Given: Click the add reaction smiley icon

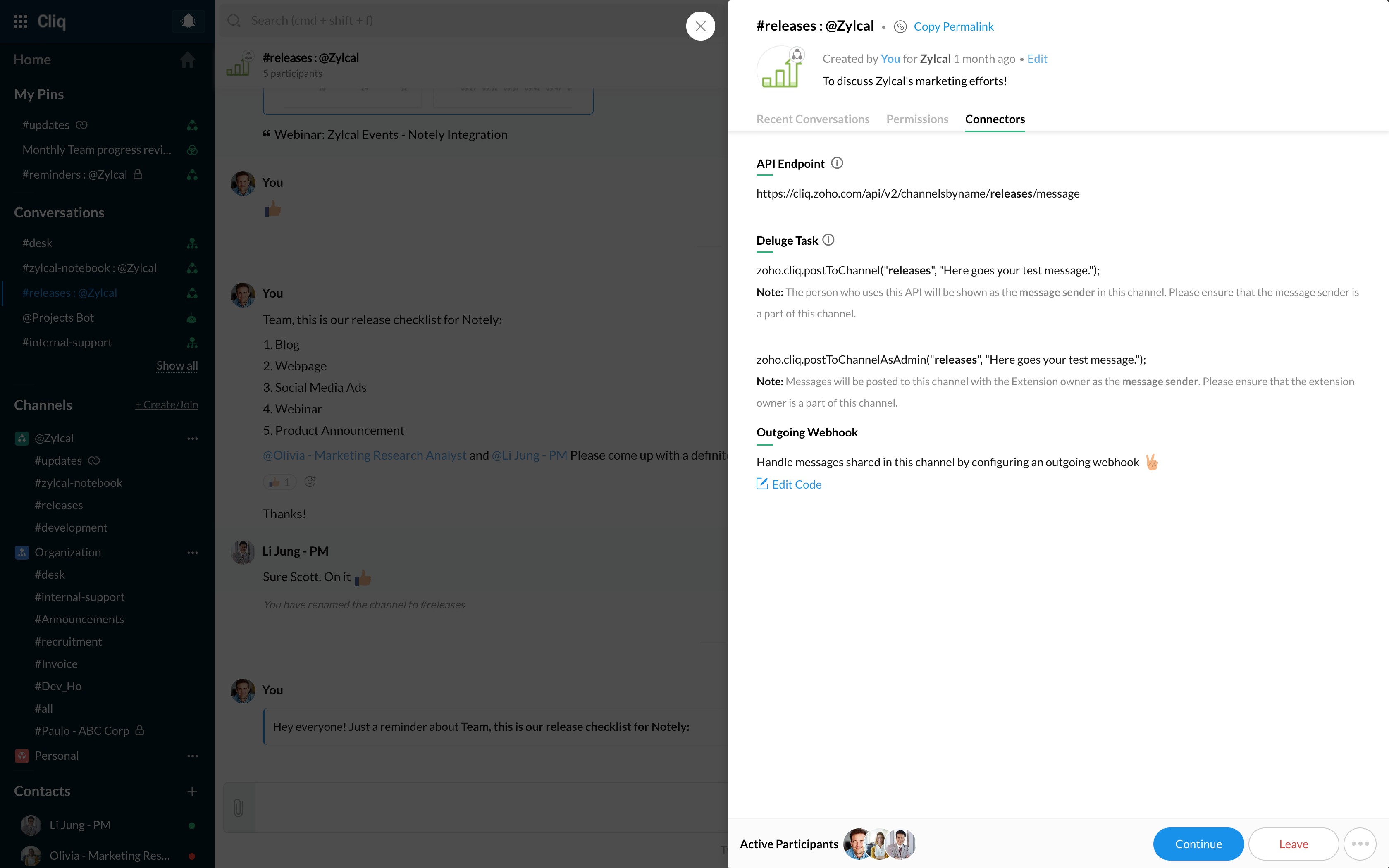Looking at the screenshot, I should [x=310, y=482].
